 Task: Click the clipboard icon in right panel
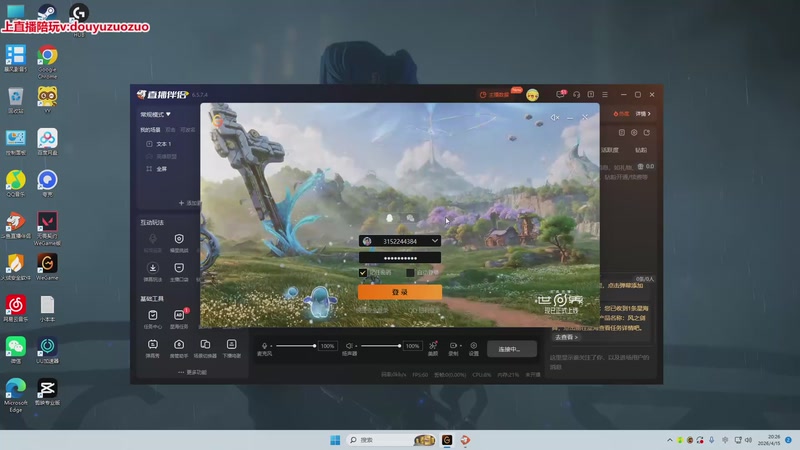click(621, 133)
